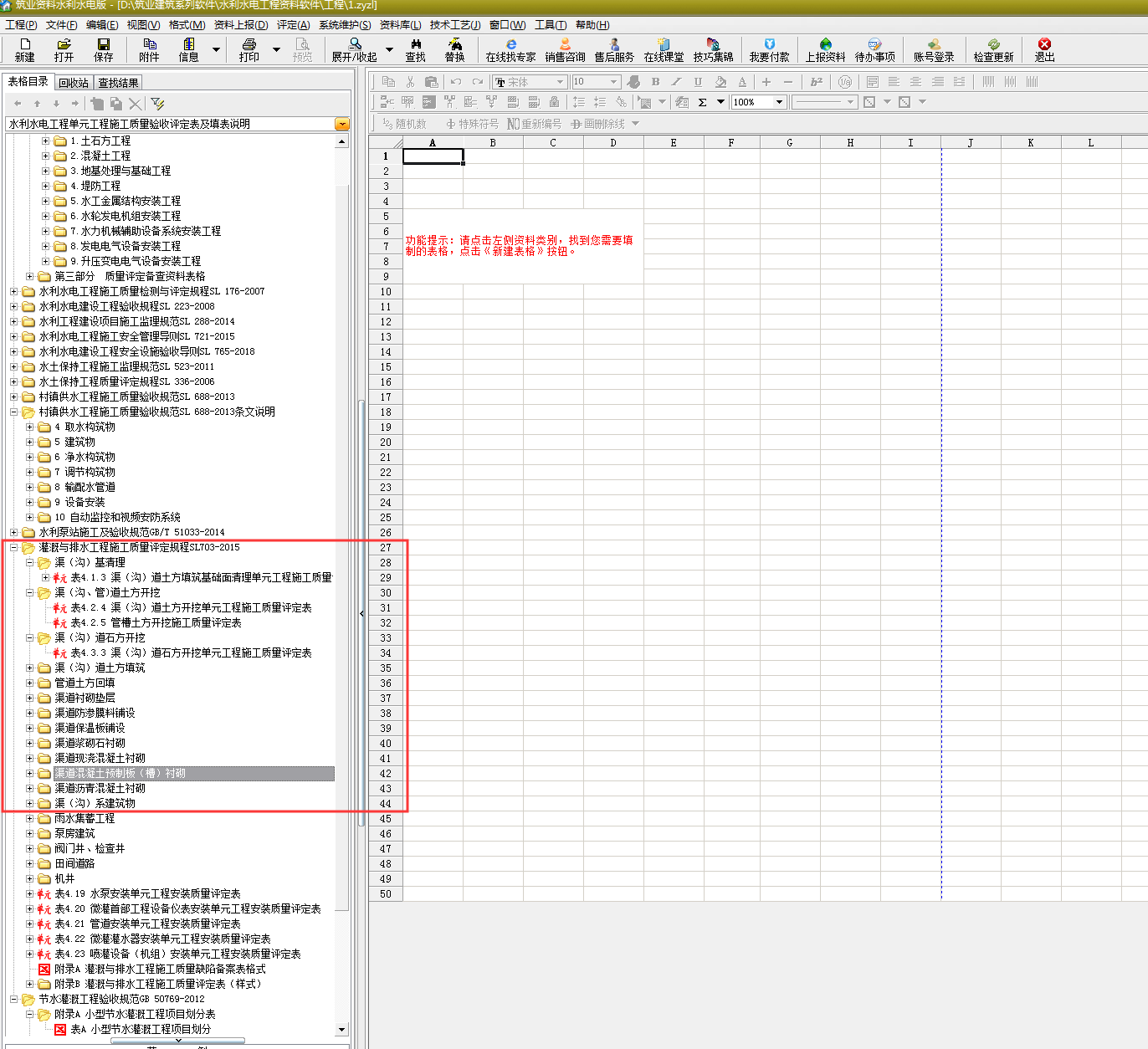
Task: Click the 特殊符号 button
Action: [472, 124]
